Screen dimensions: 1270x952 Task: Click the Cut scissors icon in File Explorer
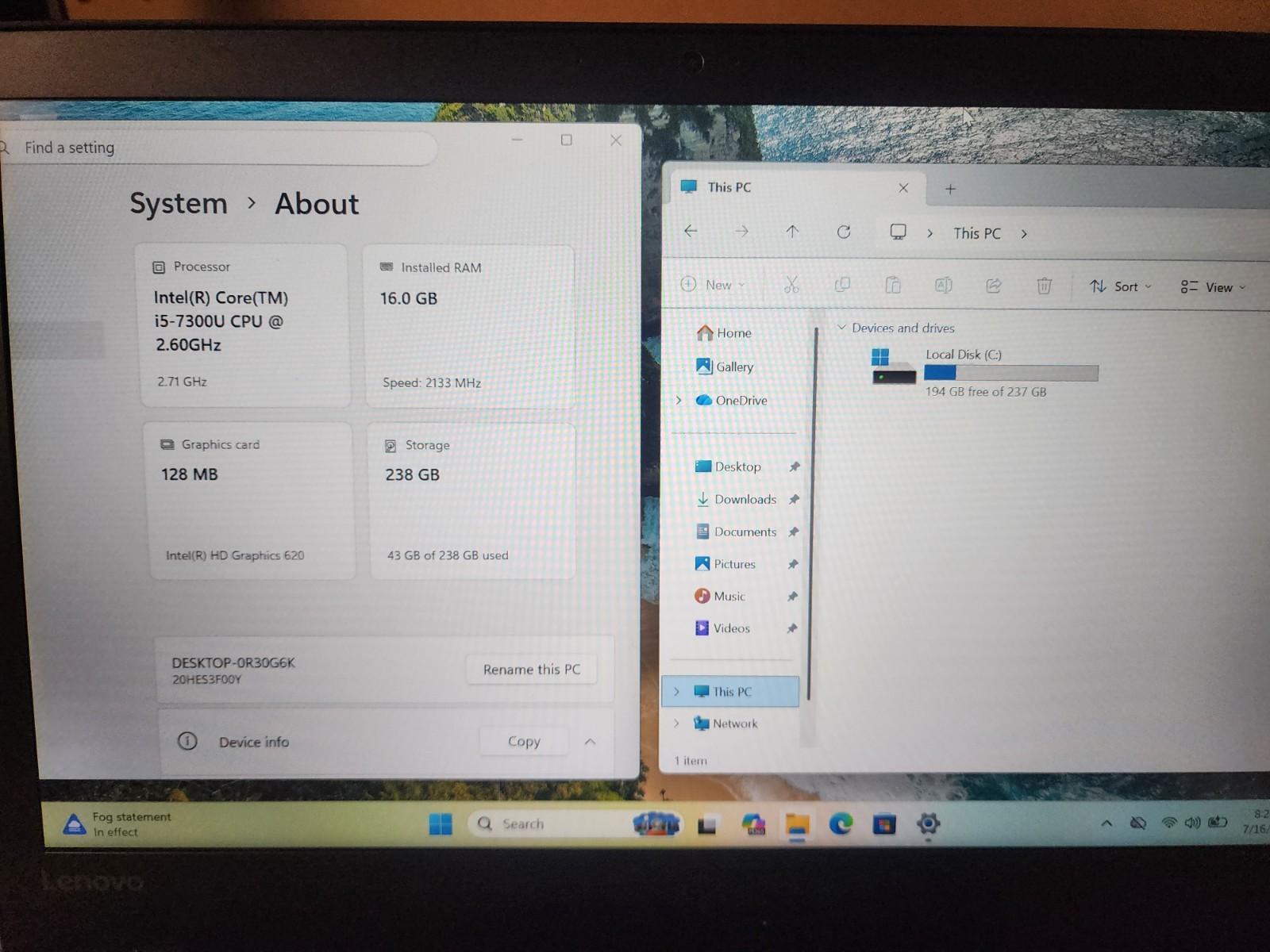tap(791, 286)
